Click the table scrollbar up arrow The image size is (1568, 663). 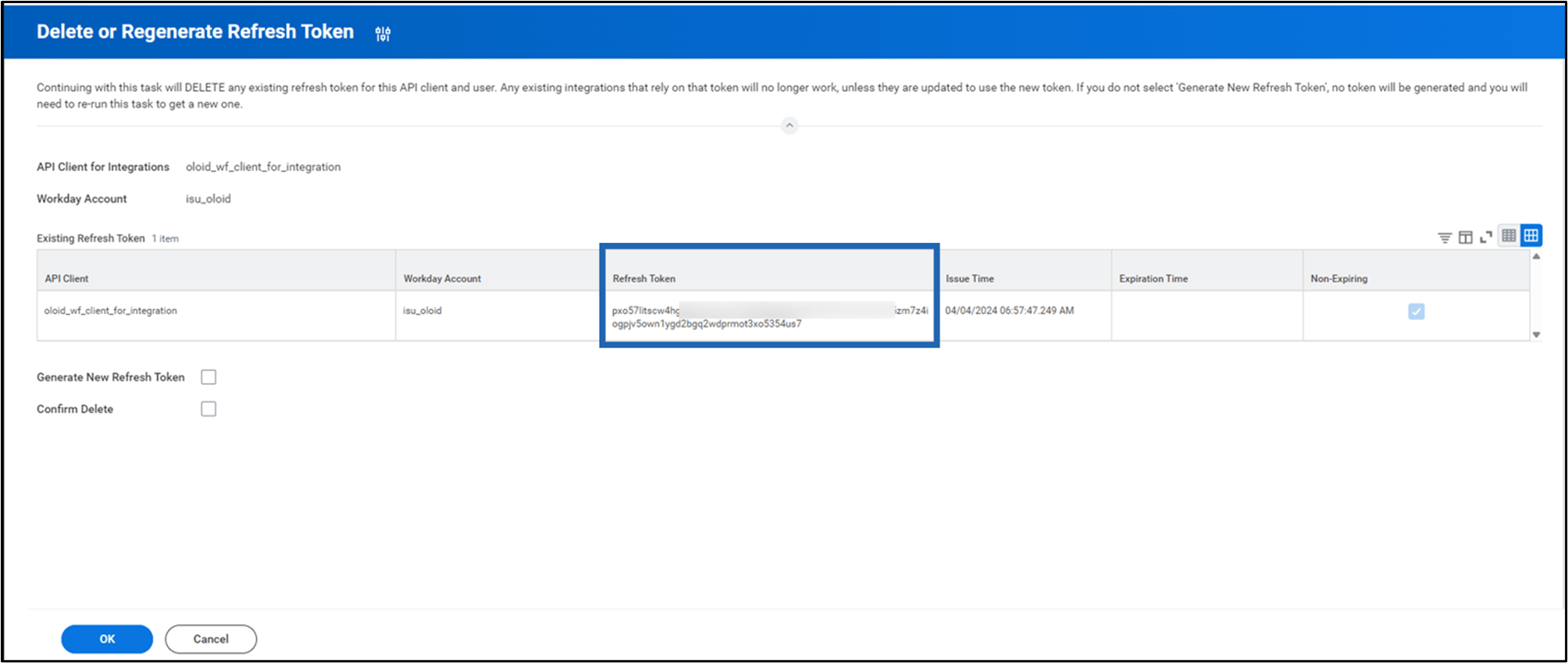(x=1536, y=257)
